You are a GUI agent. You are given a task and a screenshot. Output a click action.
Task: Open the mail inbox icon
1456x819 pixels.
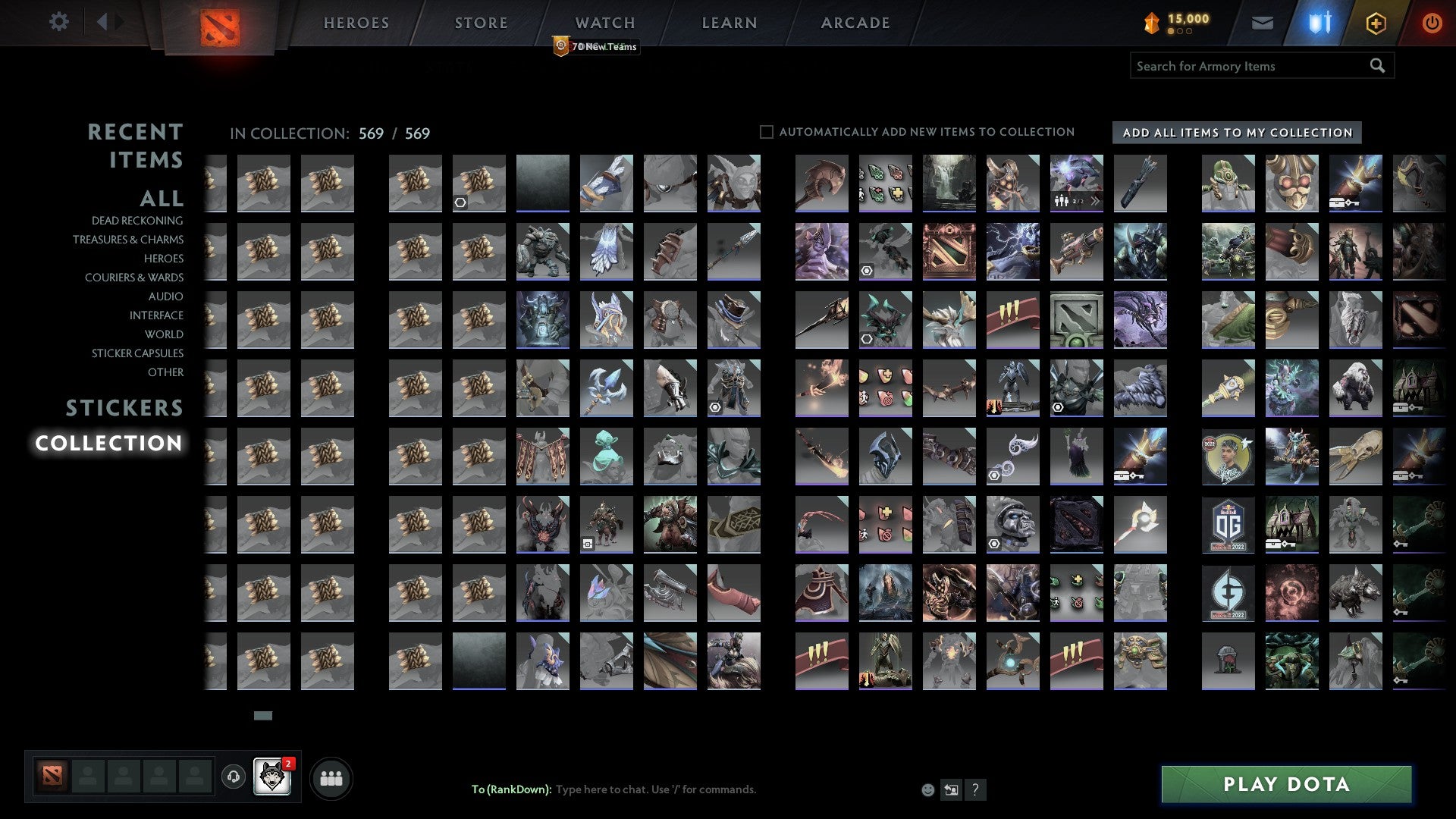click(1262, 24)
